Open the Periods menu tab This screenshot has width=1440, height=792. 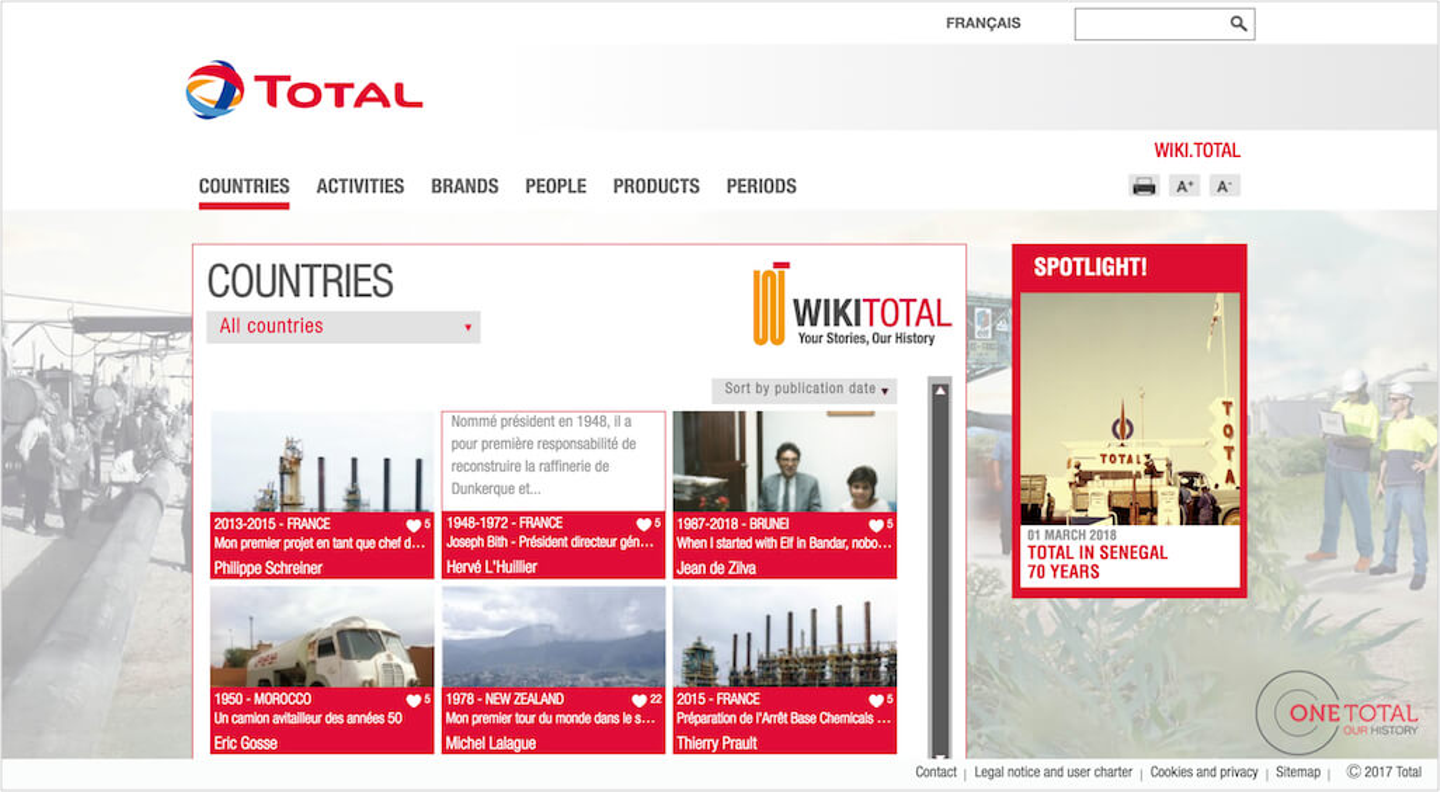click(761, 186)
